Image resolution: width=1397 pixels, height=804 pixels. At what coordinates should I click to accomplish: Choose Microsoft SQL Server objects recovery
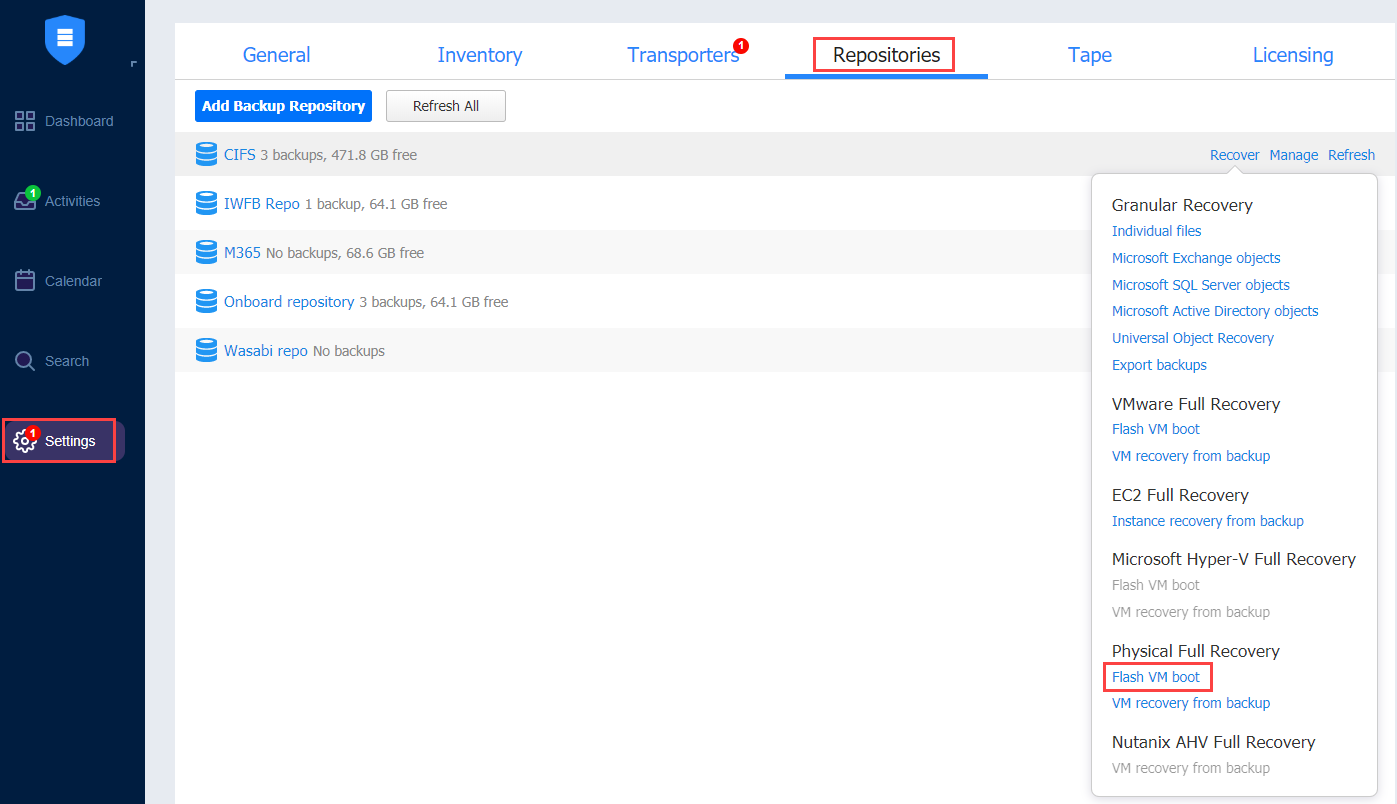[1201, 285]
